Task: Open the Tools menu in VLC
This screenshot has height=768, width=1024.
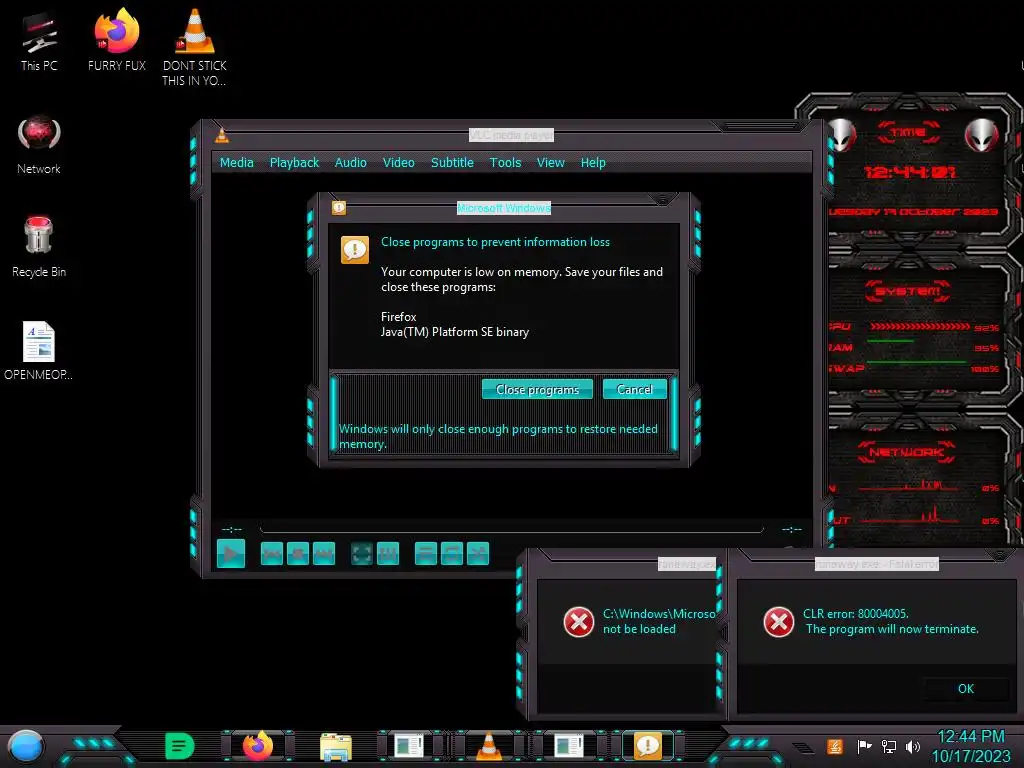Action: (505, 163)
